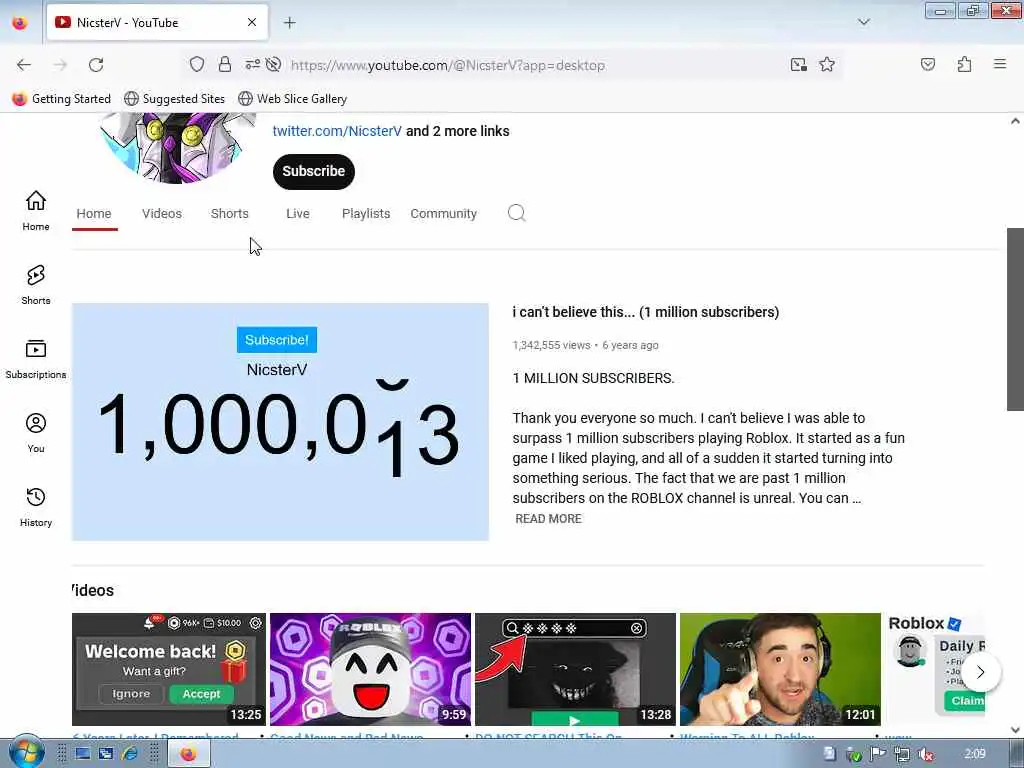This screenshot has height=768, width=1024.
Task: Open the Live tab
Action: (298, 214)
